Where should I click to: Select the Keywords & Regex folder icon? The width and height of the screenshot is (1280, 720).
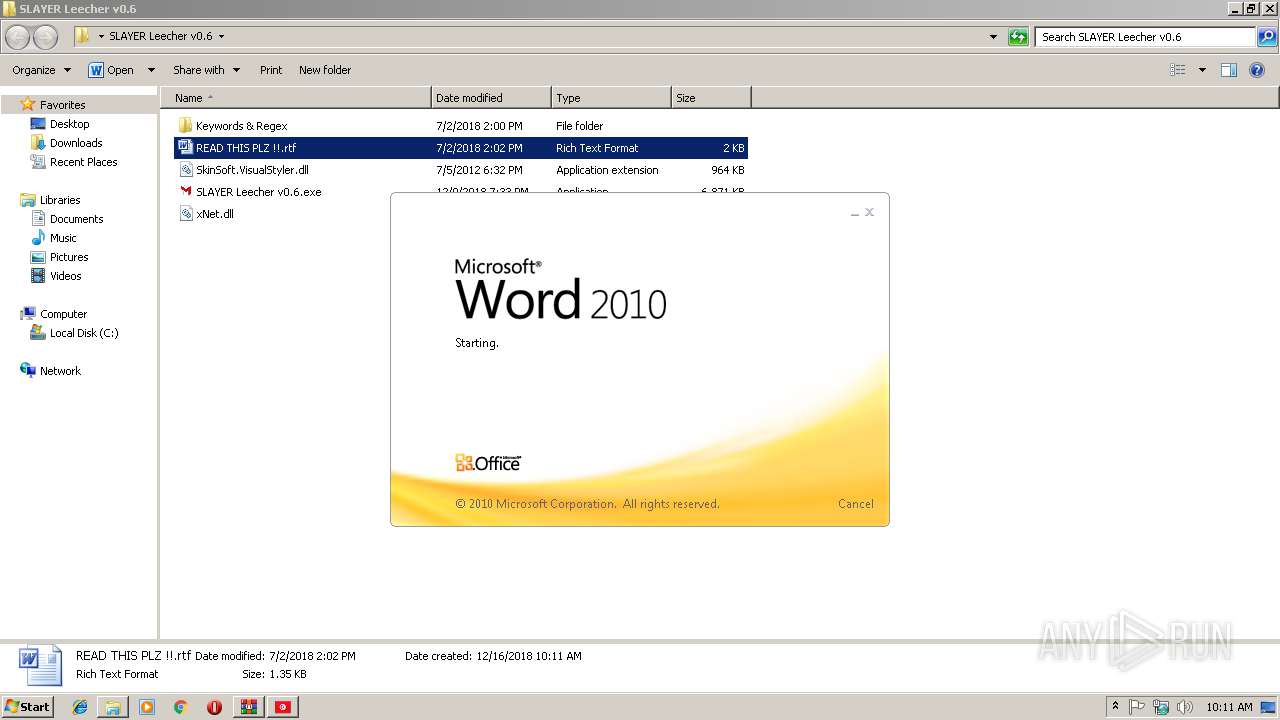click(185, 126)
